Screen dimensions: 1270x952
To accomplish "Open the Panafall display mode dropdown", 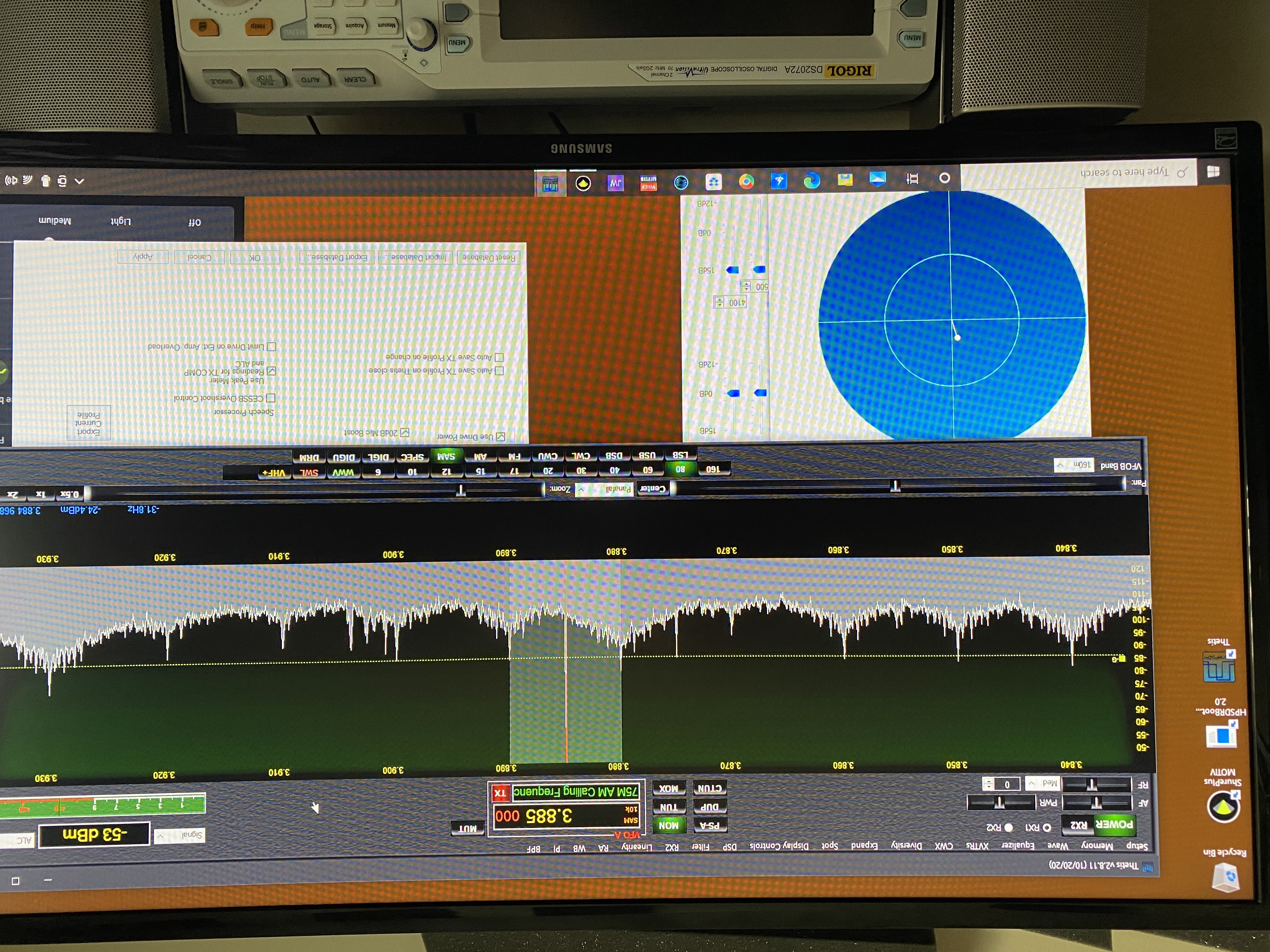I will pos(604,490).
